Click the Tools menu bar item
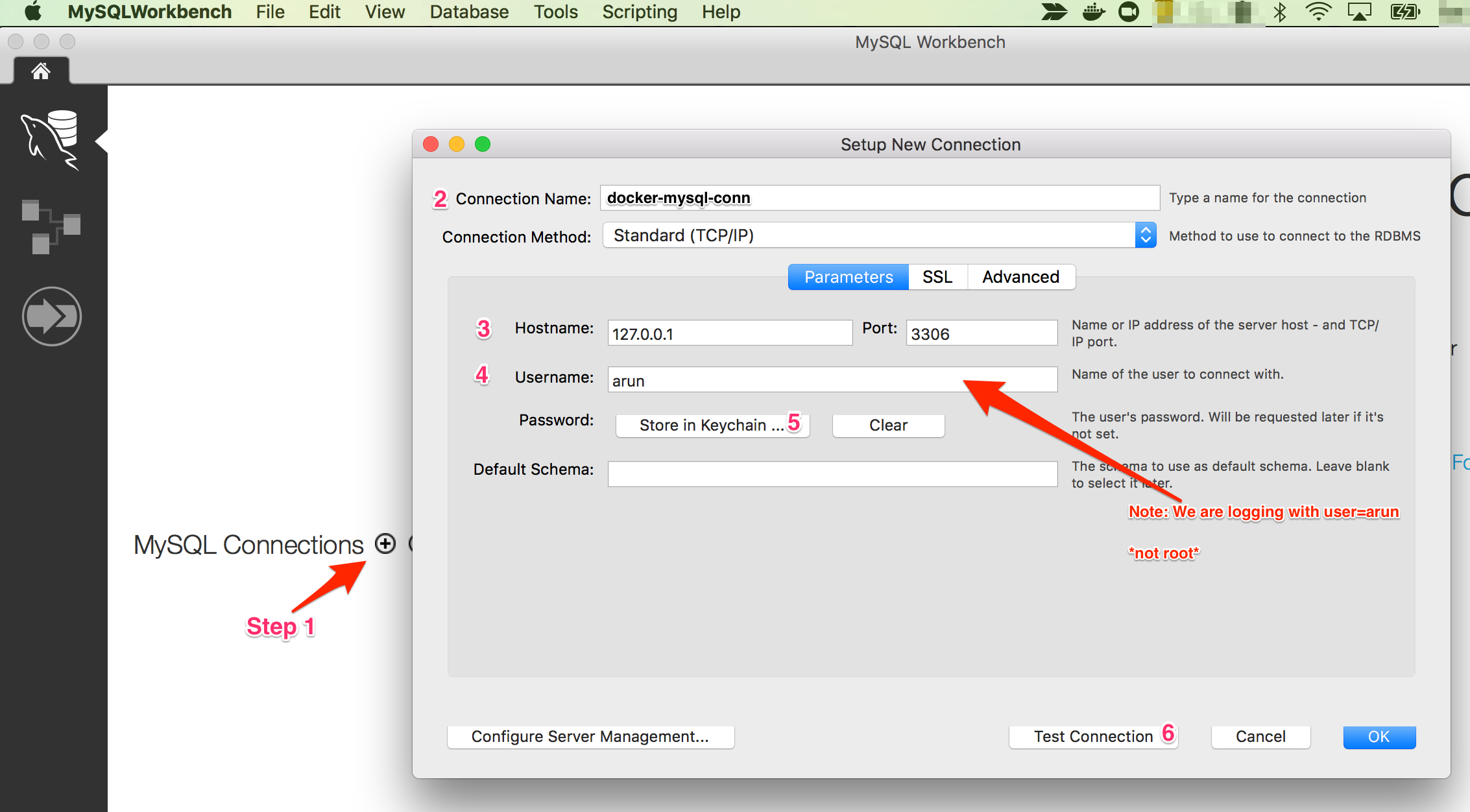 [x=557, y=12]
